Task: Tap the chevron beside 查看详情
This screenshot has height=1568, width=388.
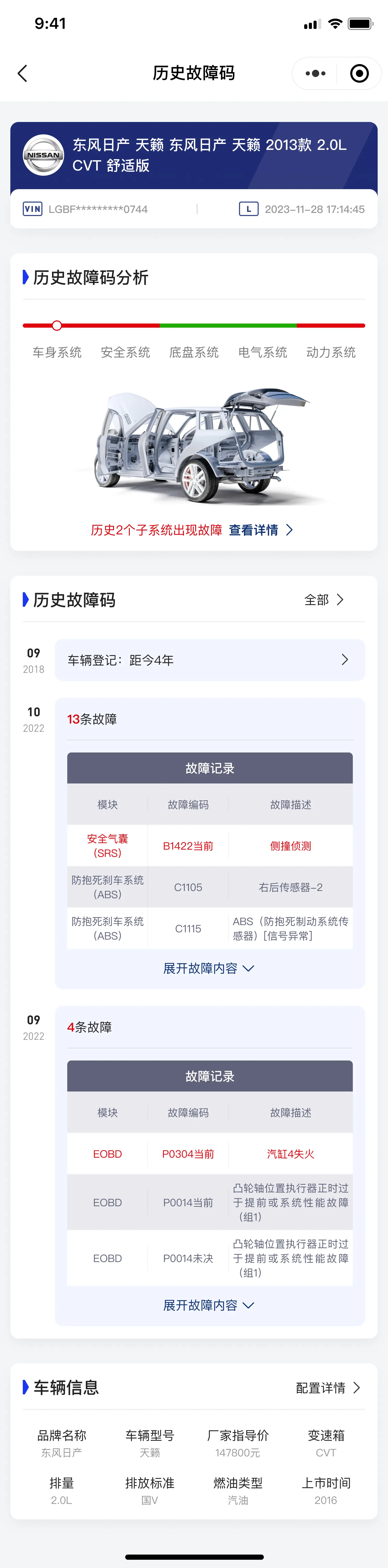Action: tap(290, 530)
